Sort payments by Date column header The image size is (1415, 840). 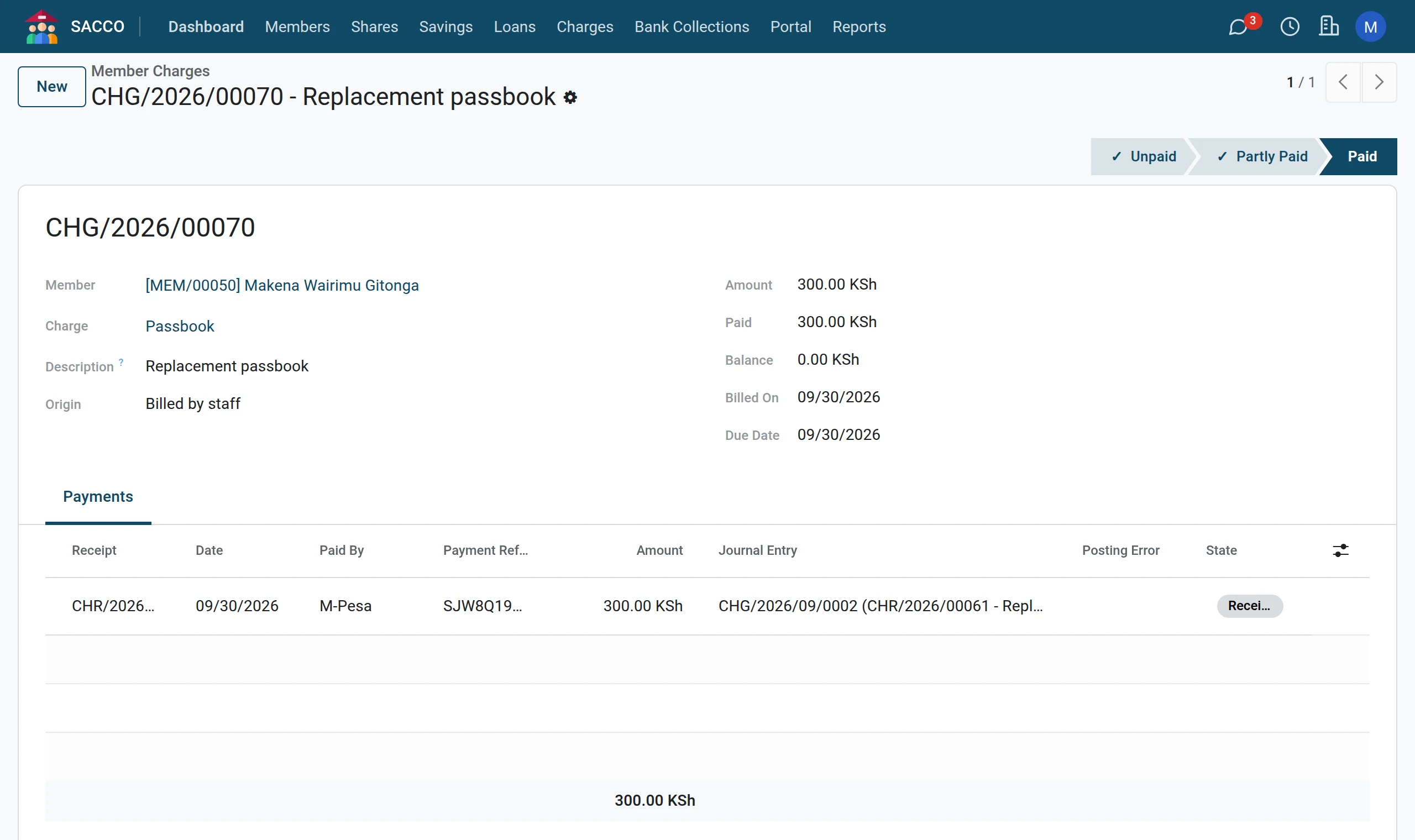click(x=209, y=550)
